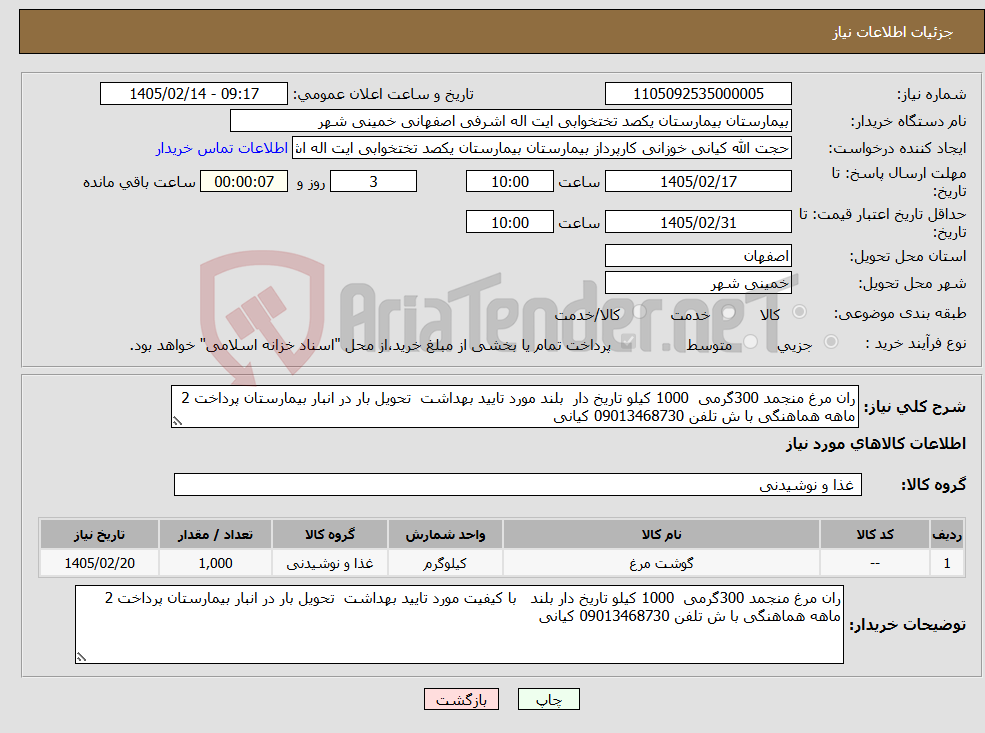The image size is (985, 733).
Task: Click the announcement date field 1405/02/14 - 09:17
Action: (193, 94)
